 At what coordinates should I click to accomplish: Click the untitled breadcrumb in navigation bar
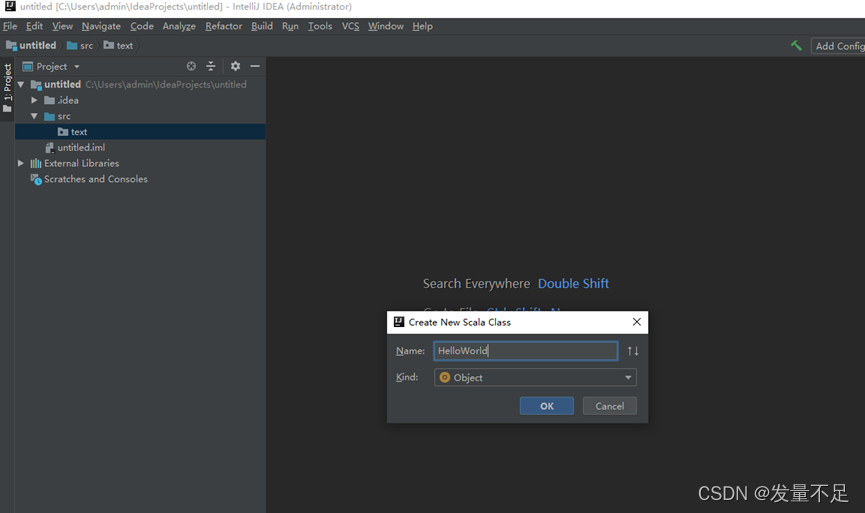pos(31,46)
